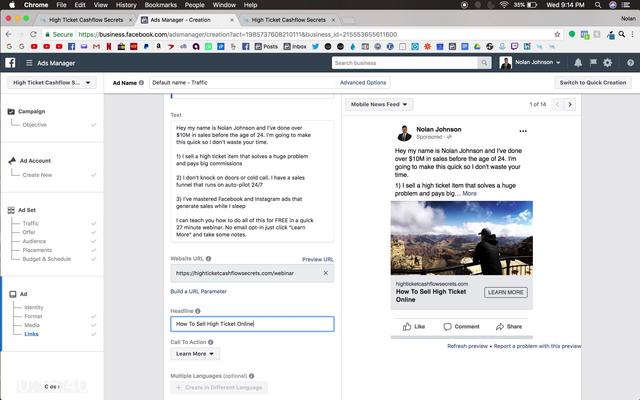
Task: Click Report a problem with this preview
Action: pyautogui.click(x=538, y=346)
